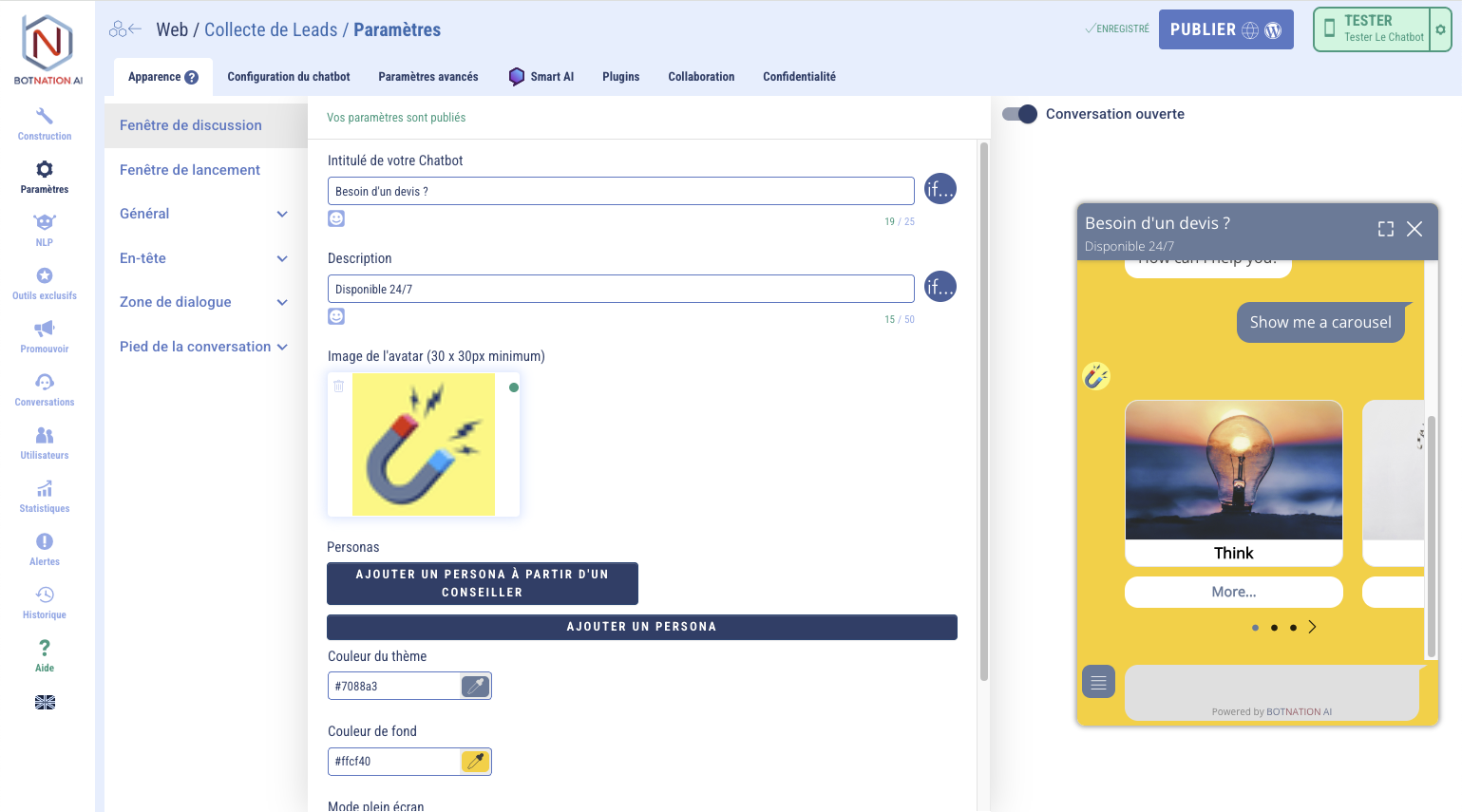
Task: Click the Intitulé de votre Chatbot field
Action: click(621, 191)
